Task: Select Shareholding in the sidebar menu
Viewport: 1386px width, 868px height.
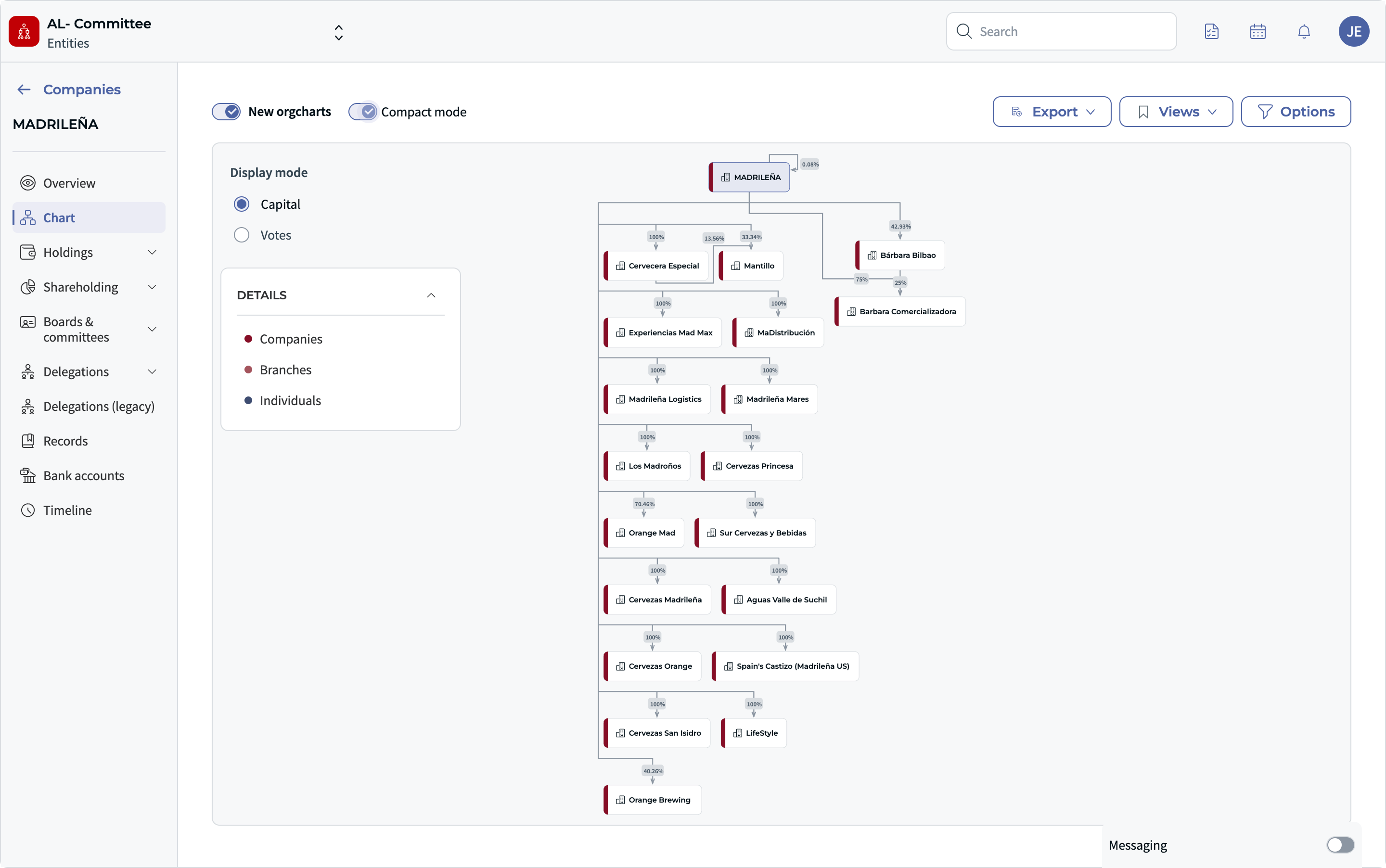Action: point(79,287)
